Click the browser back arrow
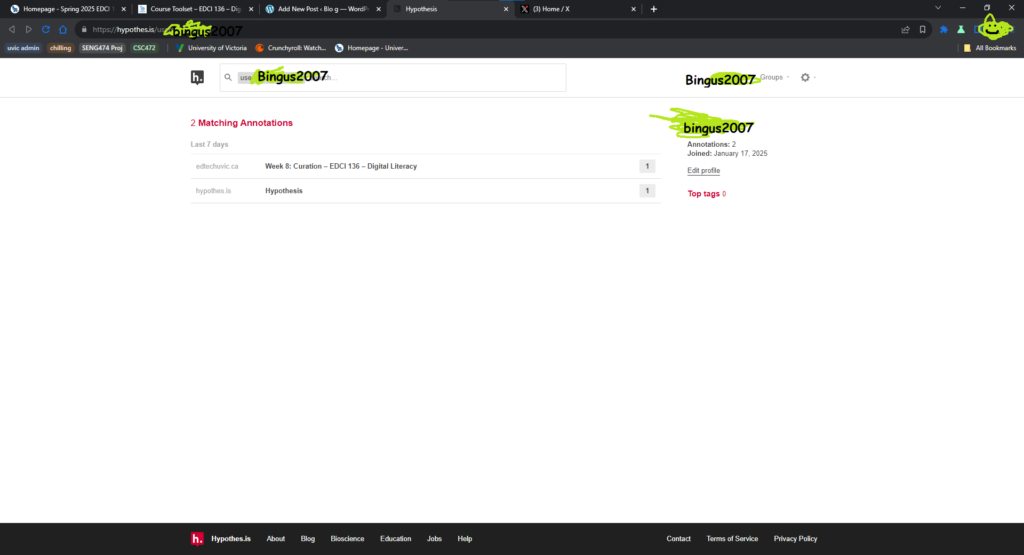Screen dimensions: 1024x555 12,29
